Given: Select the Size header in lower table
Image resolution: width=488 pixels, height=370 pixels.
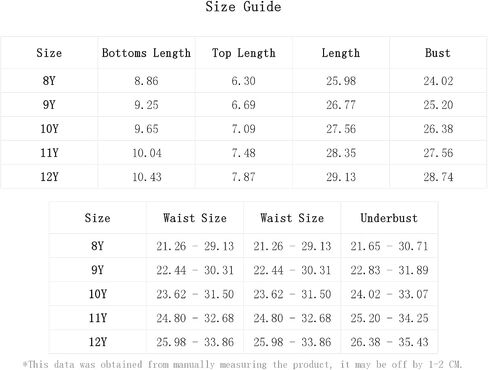Looking at the screenshot, I should point(97,218).
